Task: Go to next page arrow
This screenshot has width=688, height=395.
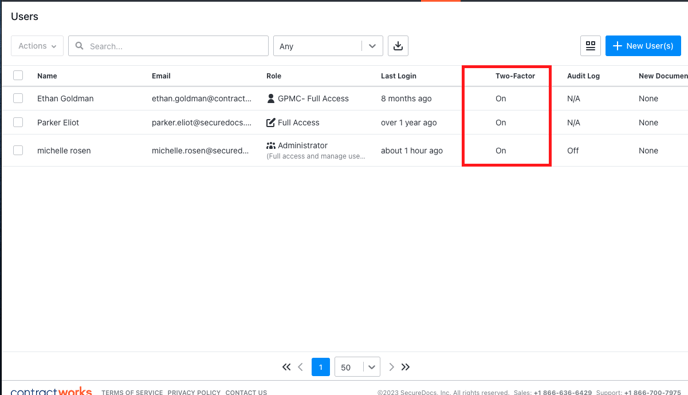Action: point(391,367)
